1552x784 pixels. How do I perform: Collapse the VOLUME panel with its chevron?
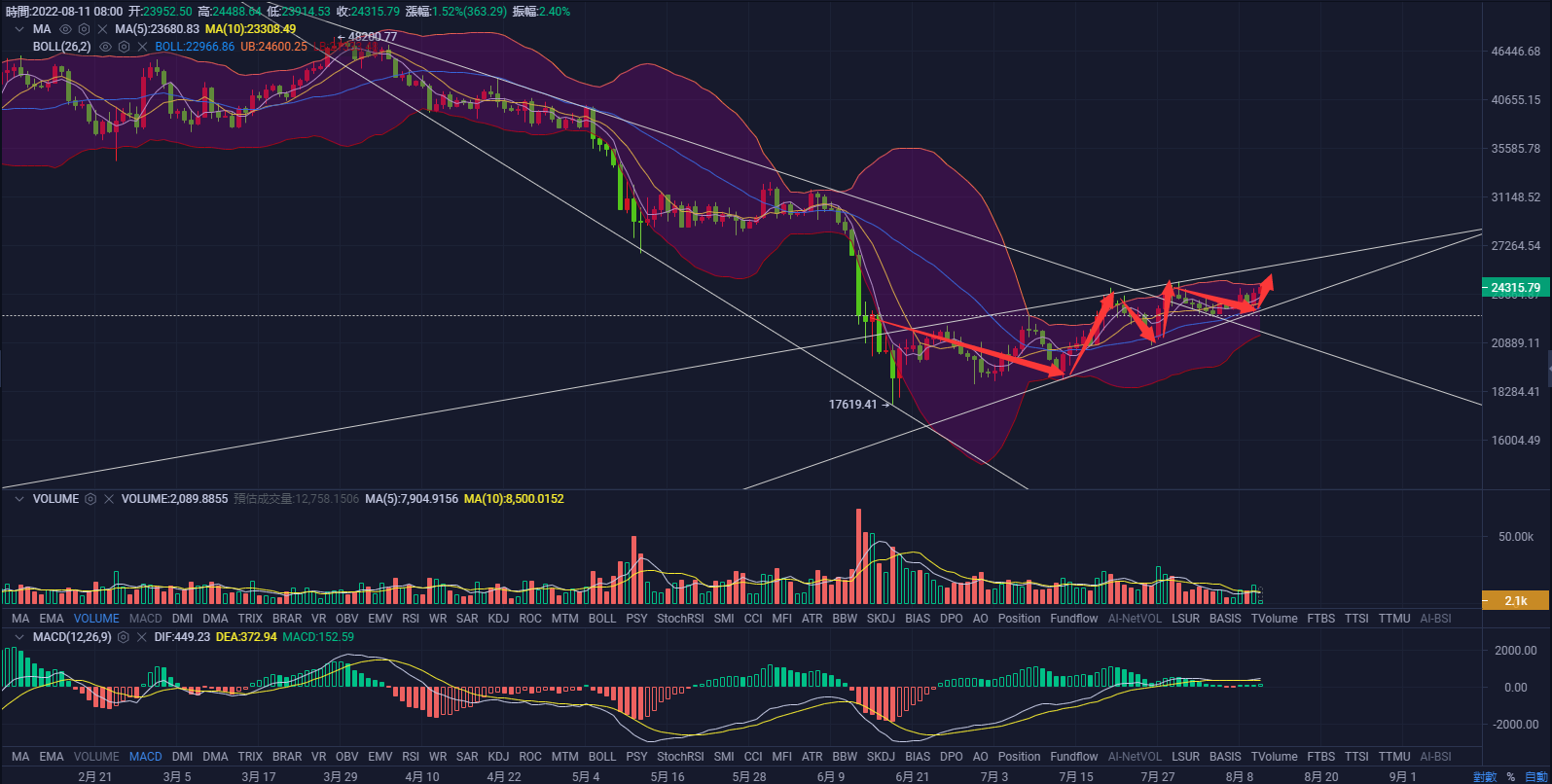click(x=19, y=499)
